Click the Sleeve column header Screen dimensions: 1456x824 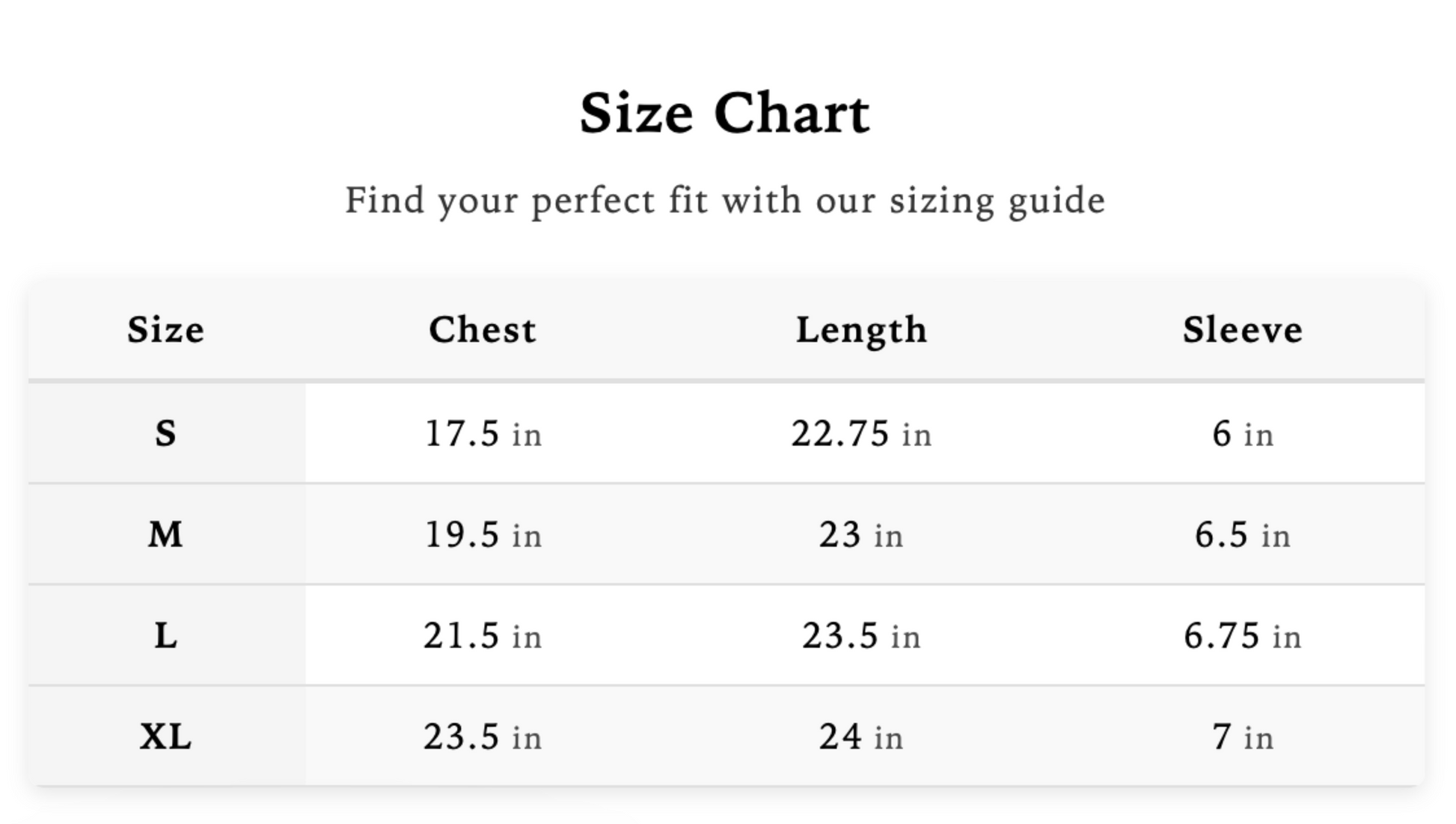[x=1242, y=330]
